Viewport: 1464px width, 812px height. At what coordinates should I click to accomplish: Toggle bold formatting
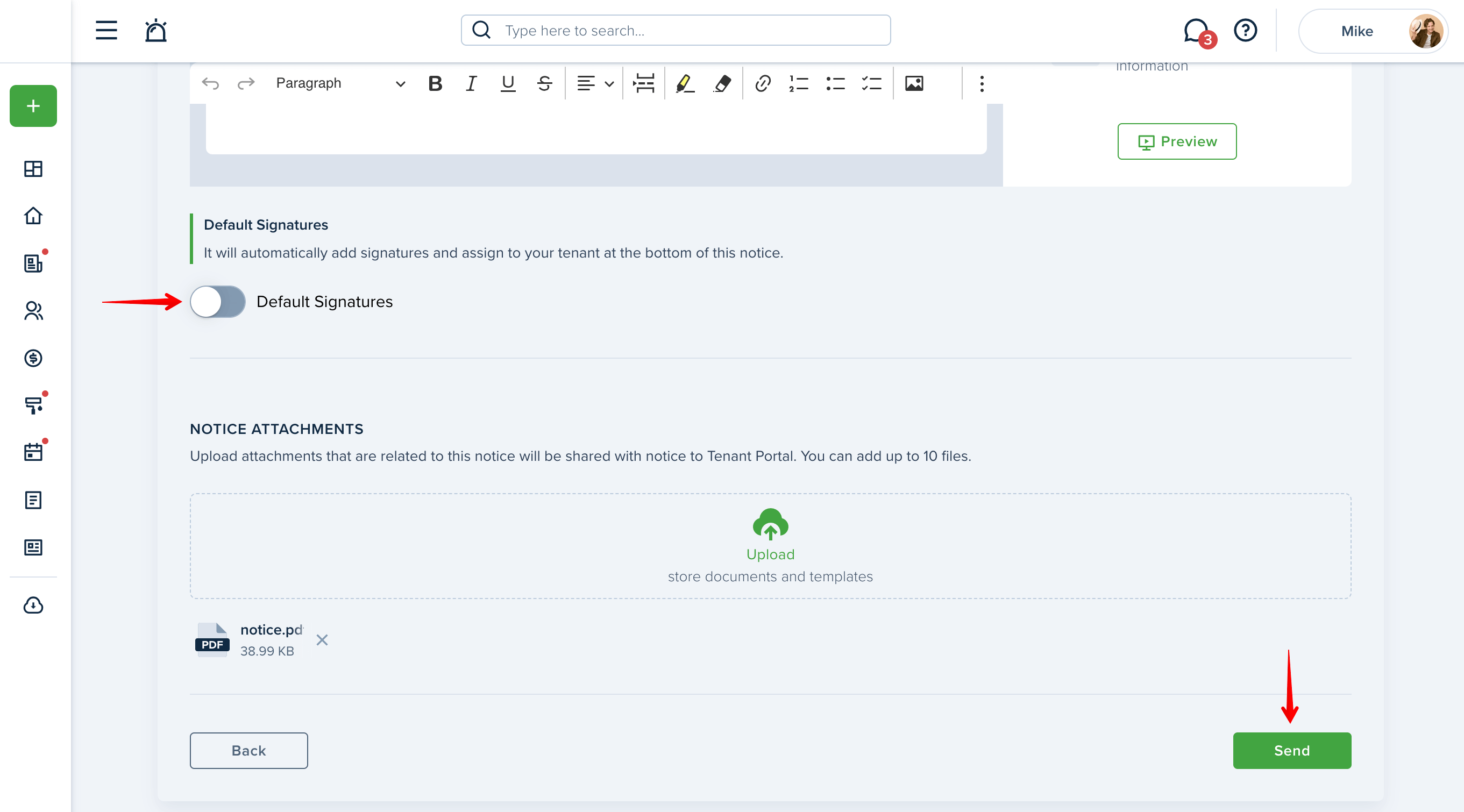[x=435, y=83]
